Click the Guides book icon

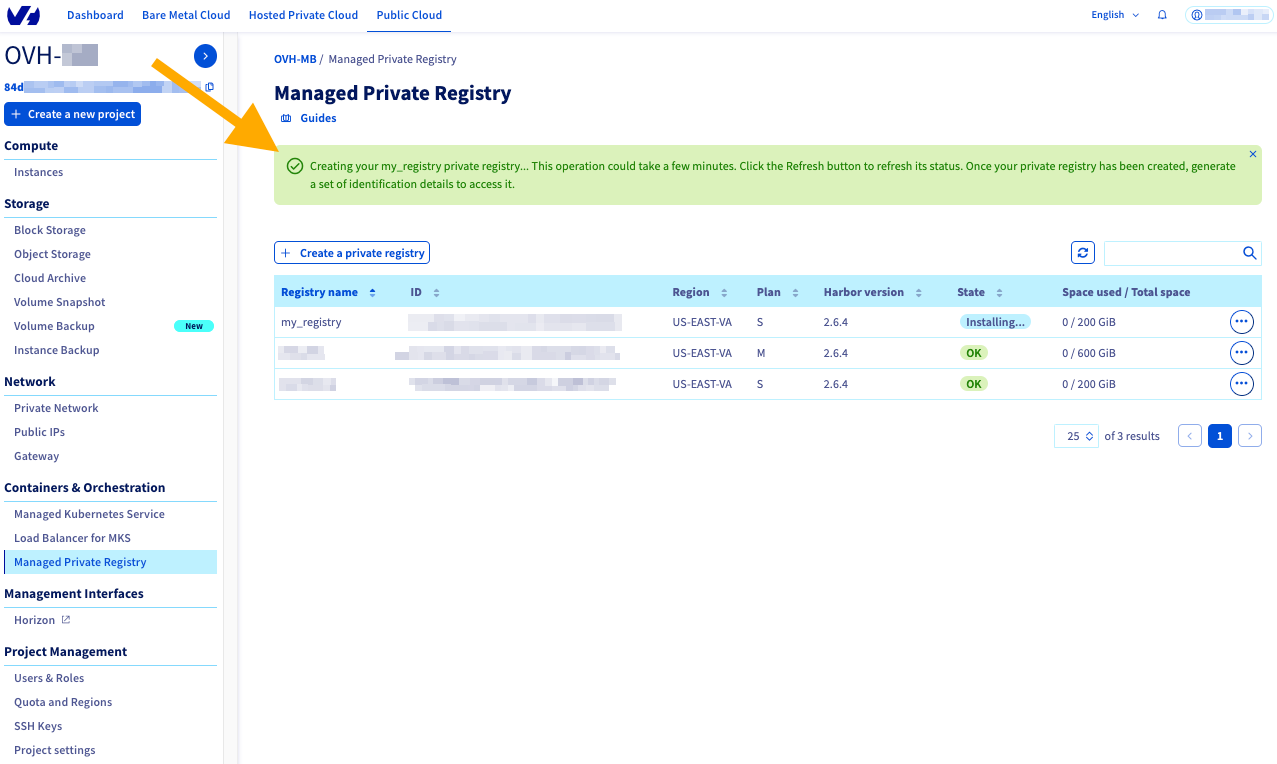click(286, 118)
